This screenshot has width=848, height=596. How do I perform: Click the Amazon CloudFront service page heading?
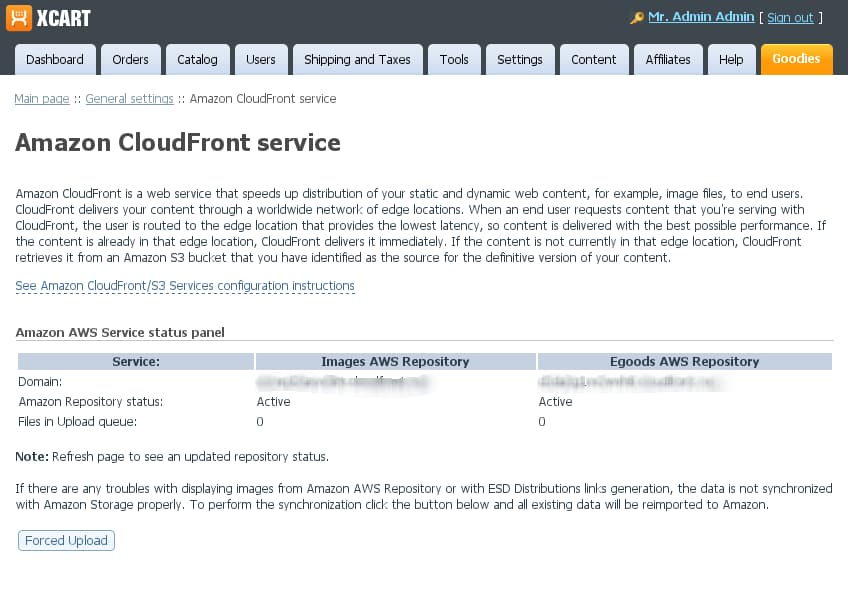point(178,143)
